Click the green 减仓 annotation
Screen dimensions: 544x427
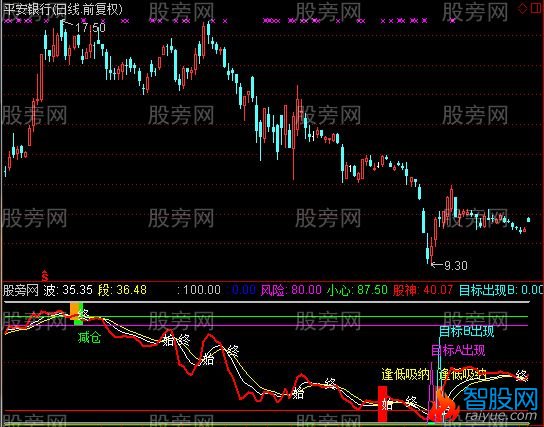90,338
